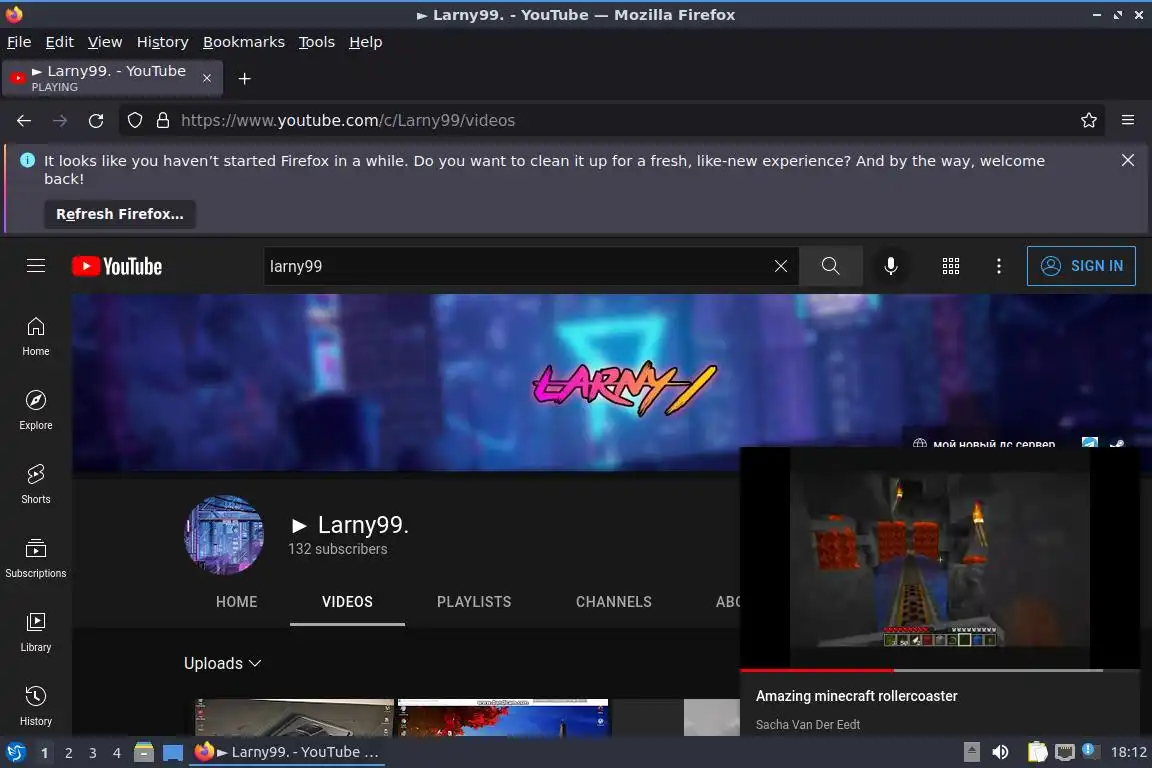Open a new tab
This screenshot has height=768, width=1152.
[245, 79]
